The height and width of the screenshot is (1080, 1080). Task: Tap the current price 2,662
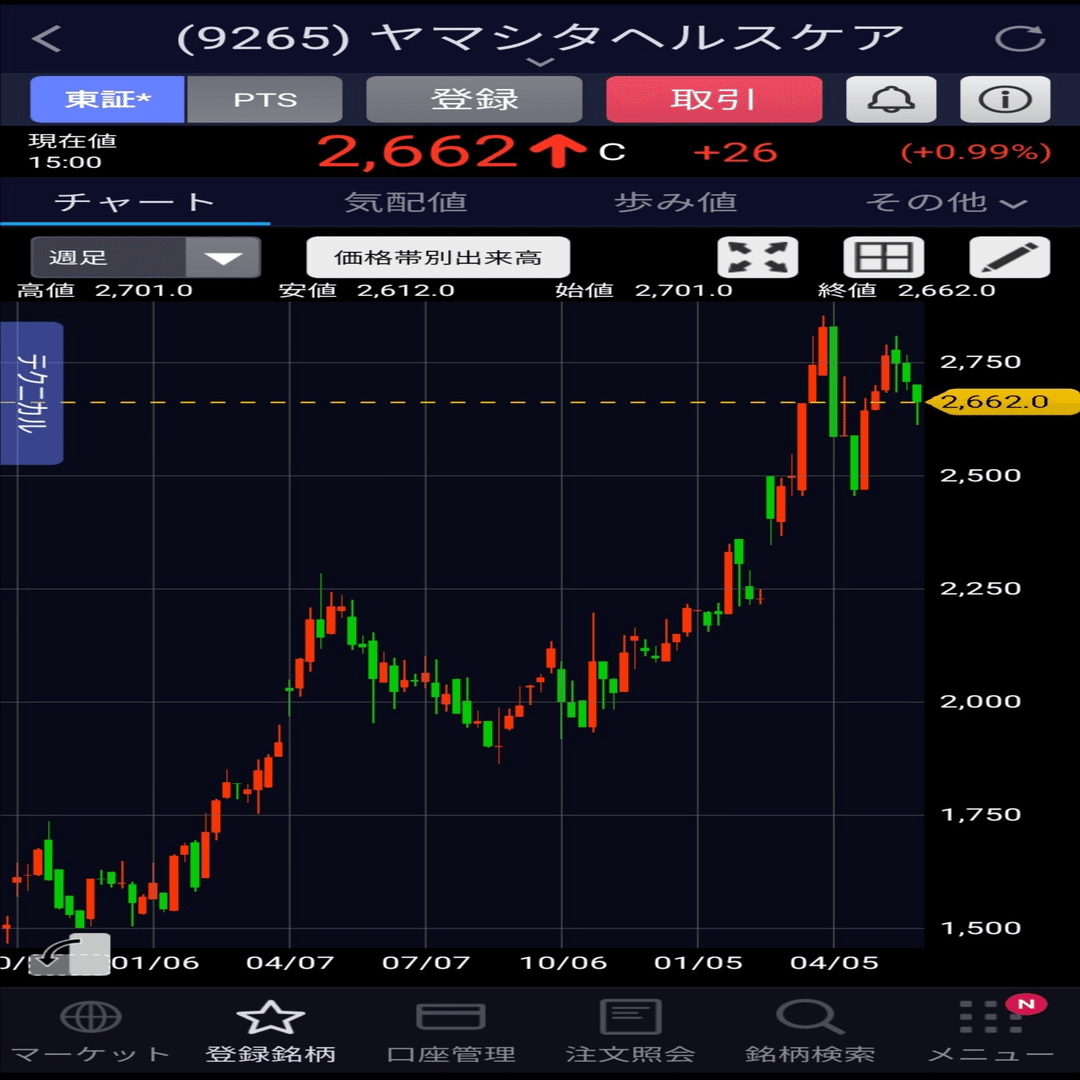click(x=417, y=152)
